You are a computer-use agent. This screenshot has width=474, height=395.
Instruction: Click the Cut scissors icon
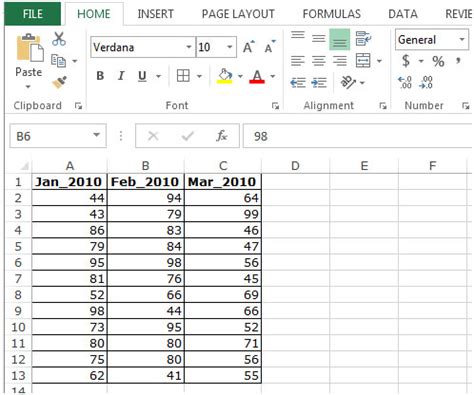(x=59, y=39)
